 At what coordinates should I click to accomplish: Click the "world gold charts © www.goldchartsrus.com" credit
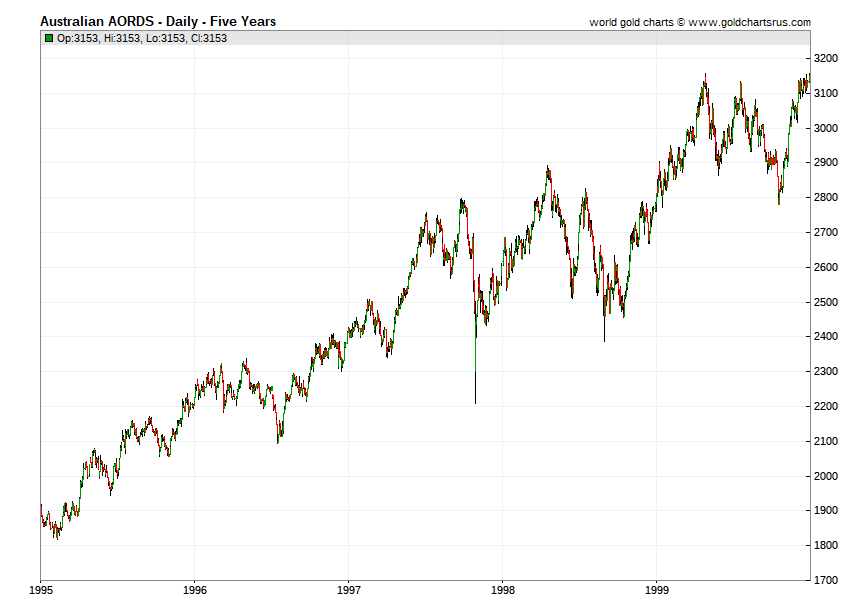point(700,22)
